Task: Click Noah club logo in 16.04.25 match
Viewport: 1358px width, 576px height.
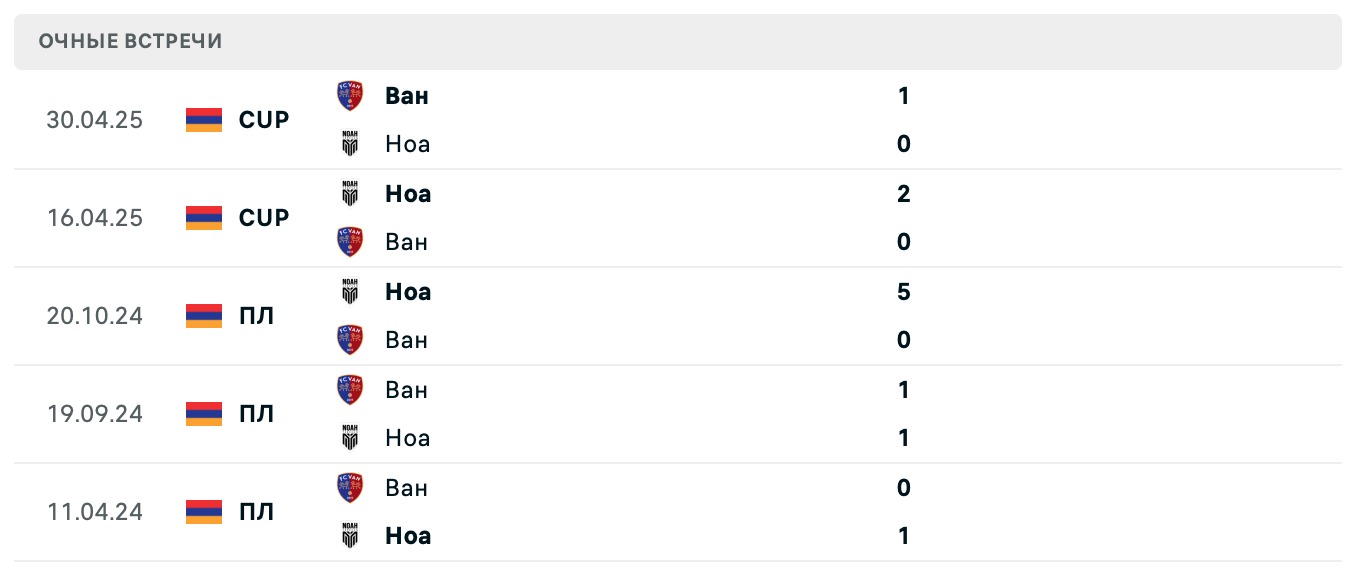Action: point(350,194)
